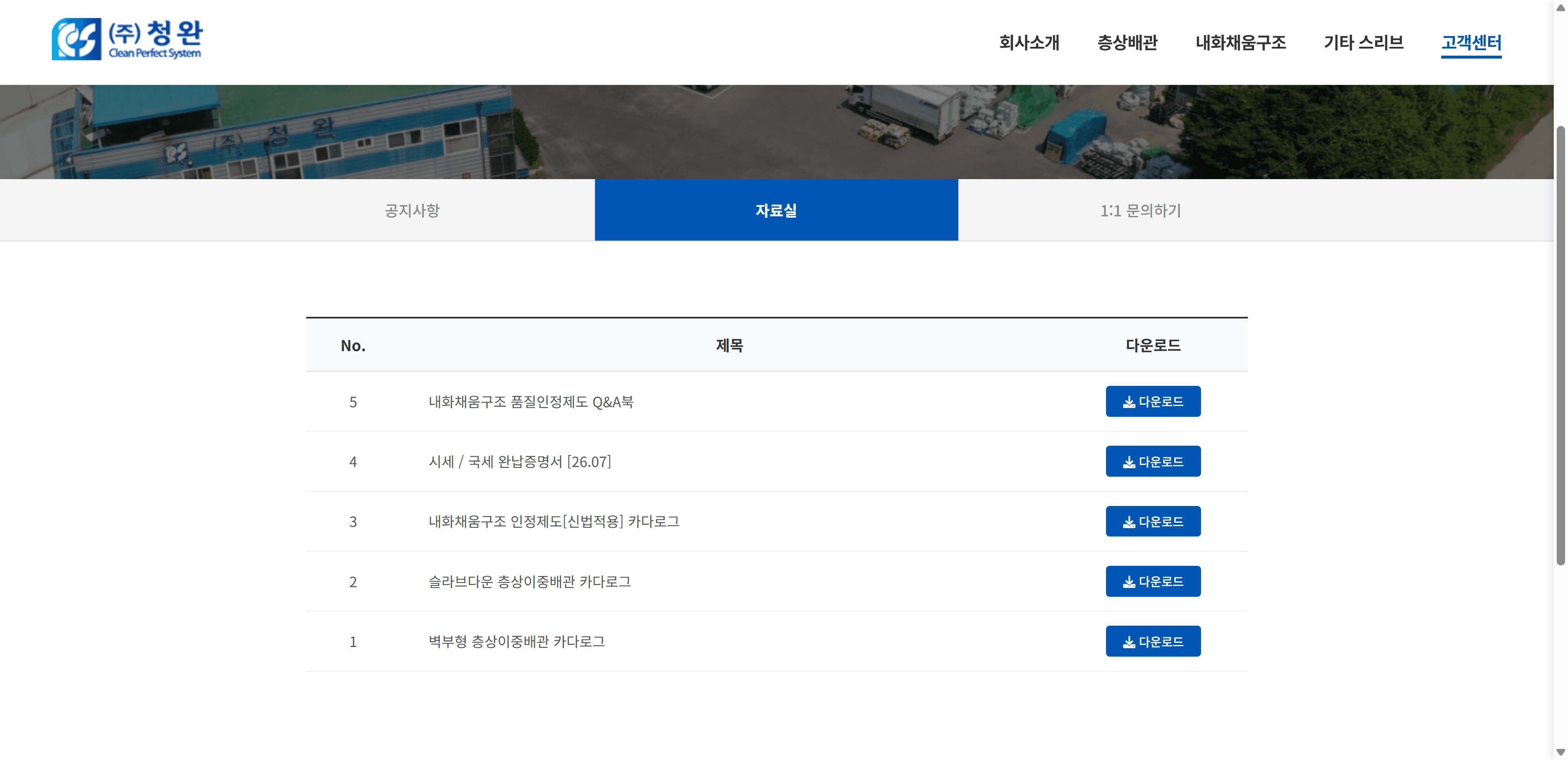
Task: Download 슬라브다운 층상이중배관 카다로그 file
Action: point(1153,581)
